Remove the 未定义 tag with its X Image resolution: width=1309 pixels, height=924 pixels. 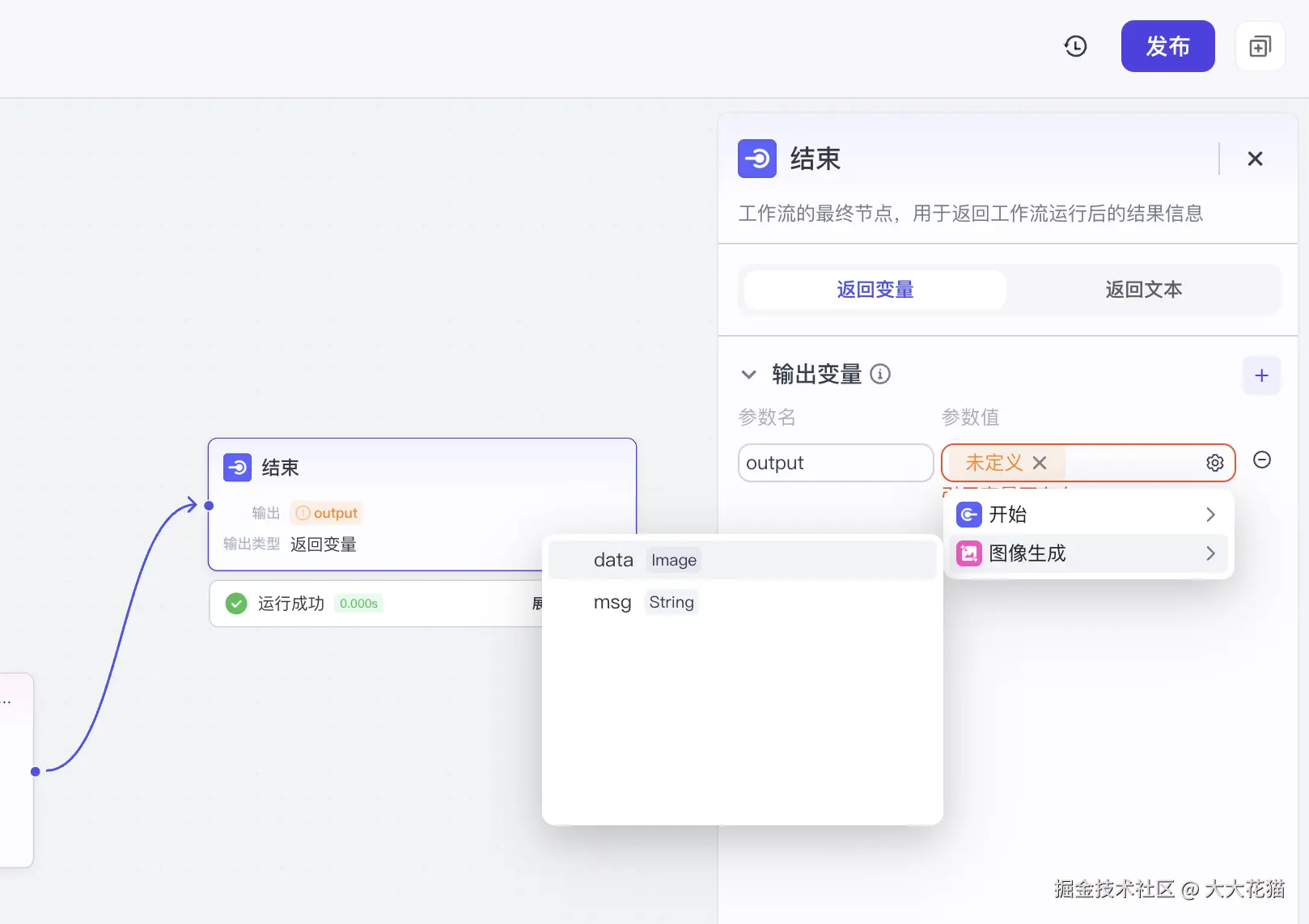tap(1040, 463)
